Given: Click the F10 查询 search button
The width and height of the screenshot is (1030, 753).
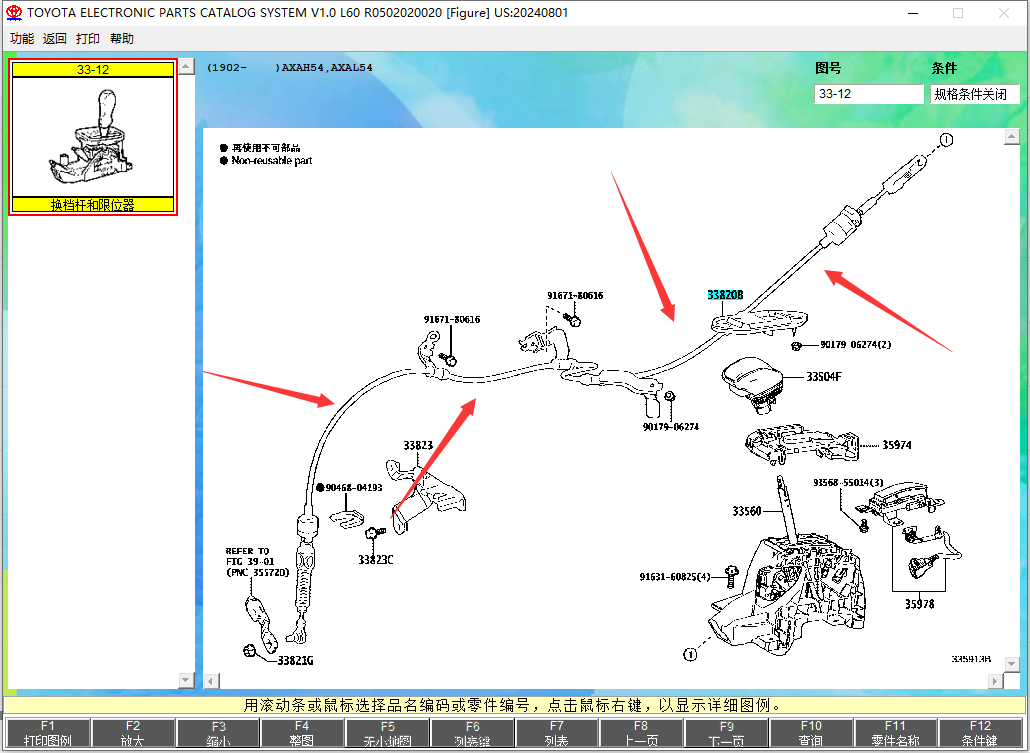Looking at the screenshot, I should click(811, 733).
